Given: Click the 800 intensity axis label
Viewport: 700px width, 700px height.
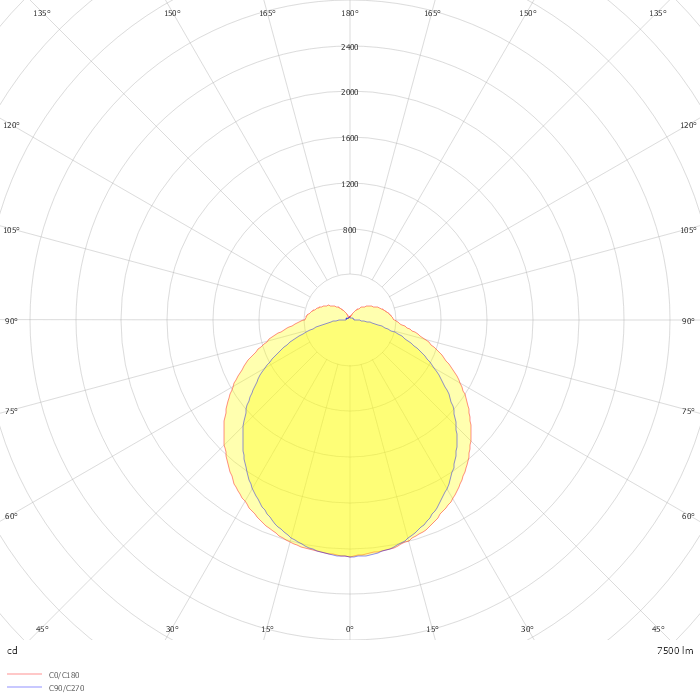Looking at the screenshot, I should [350, 230].
